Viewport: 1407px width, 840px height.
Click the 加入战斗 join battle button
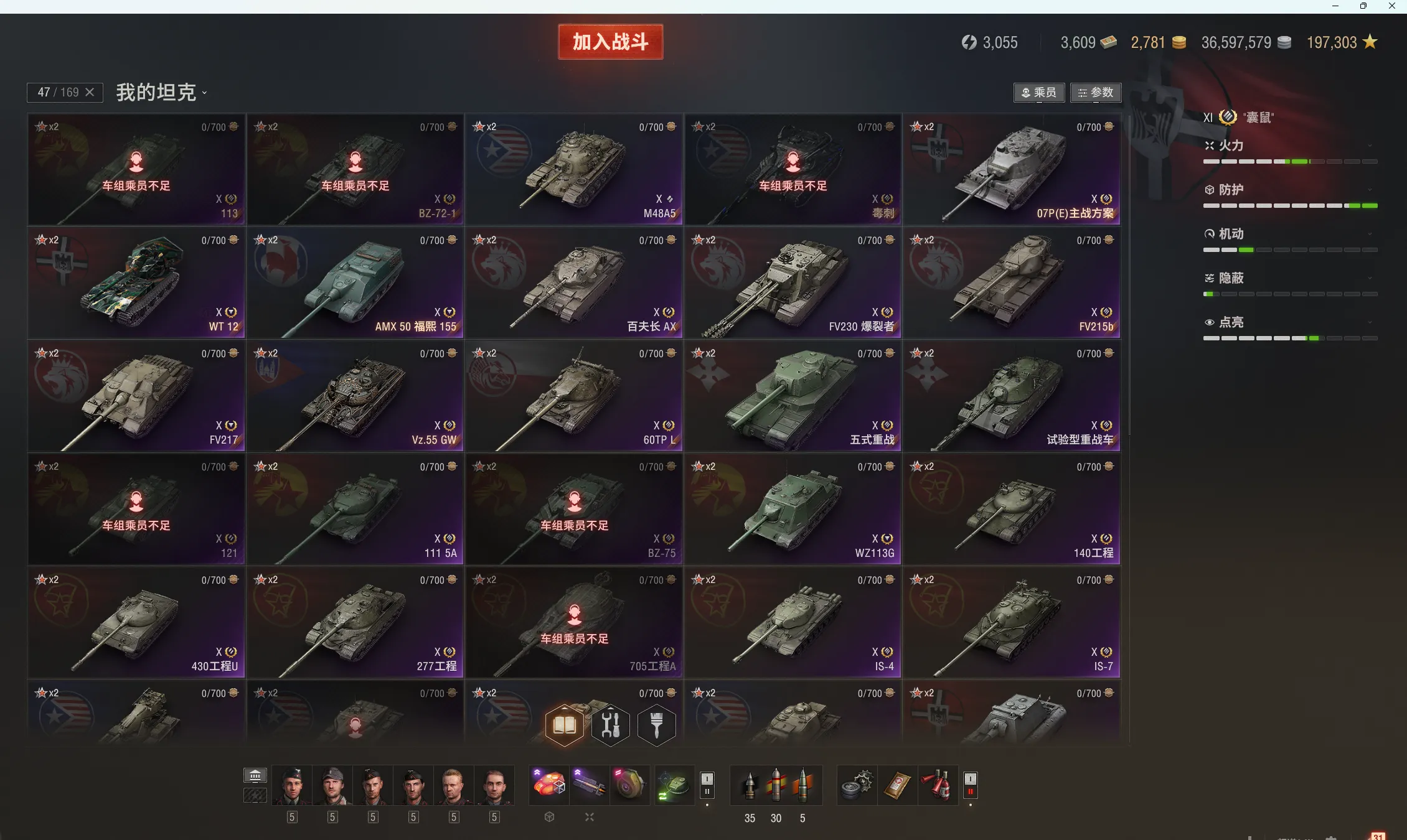click(610, 42)
